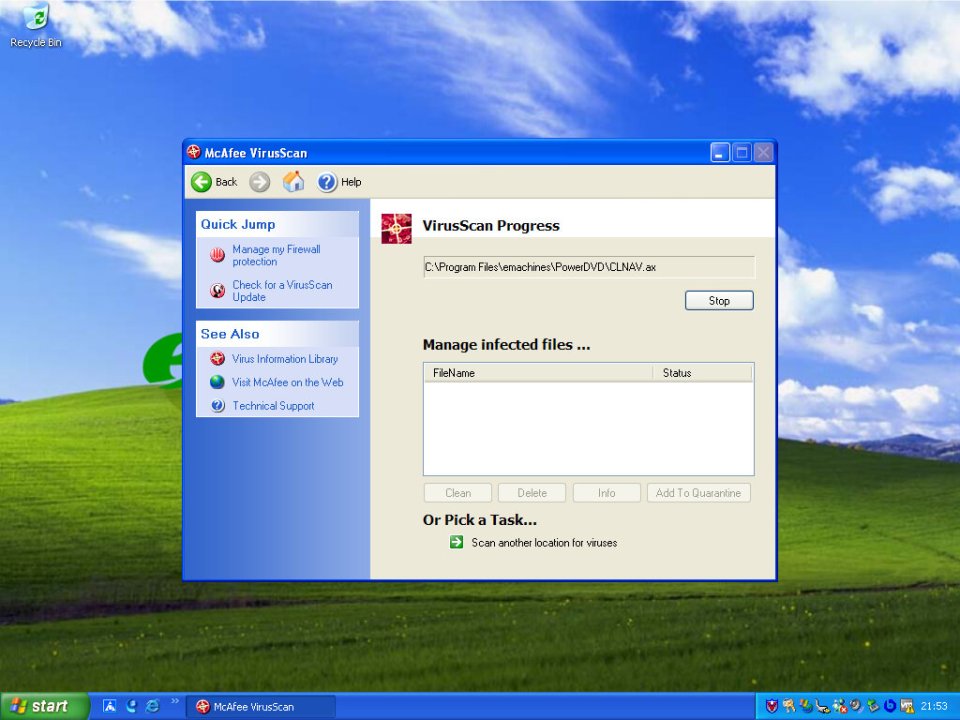Open the Windows Start menu

click(x=40, y=706)
